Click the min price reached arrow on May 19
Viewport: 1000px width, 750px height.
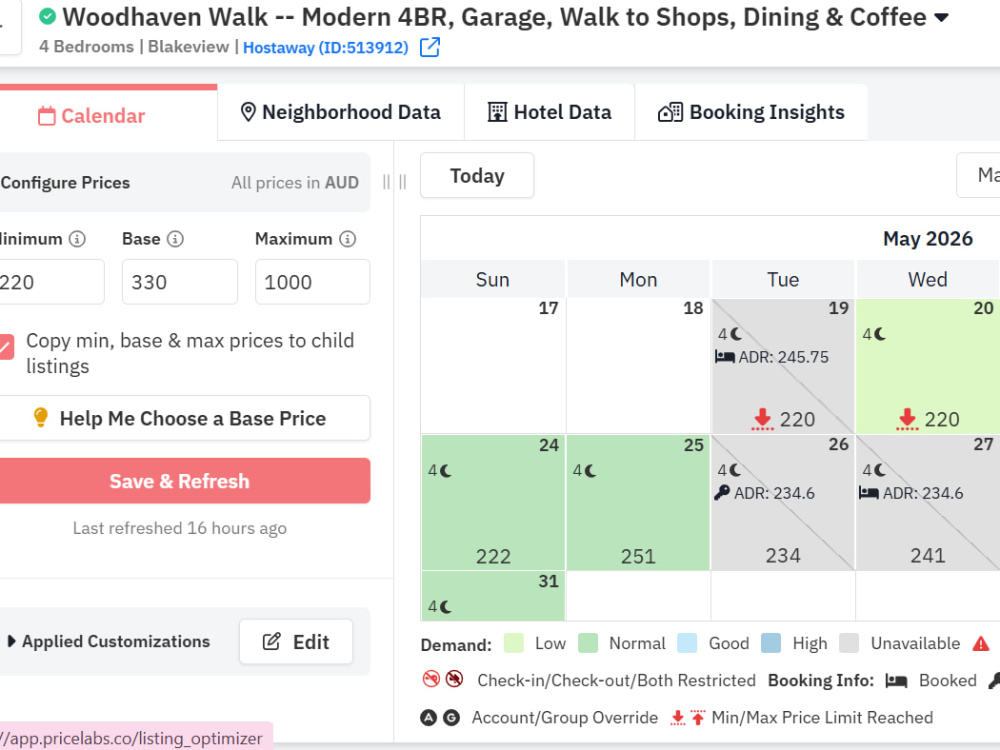coord(762,419)
